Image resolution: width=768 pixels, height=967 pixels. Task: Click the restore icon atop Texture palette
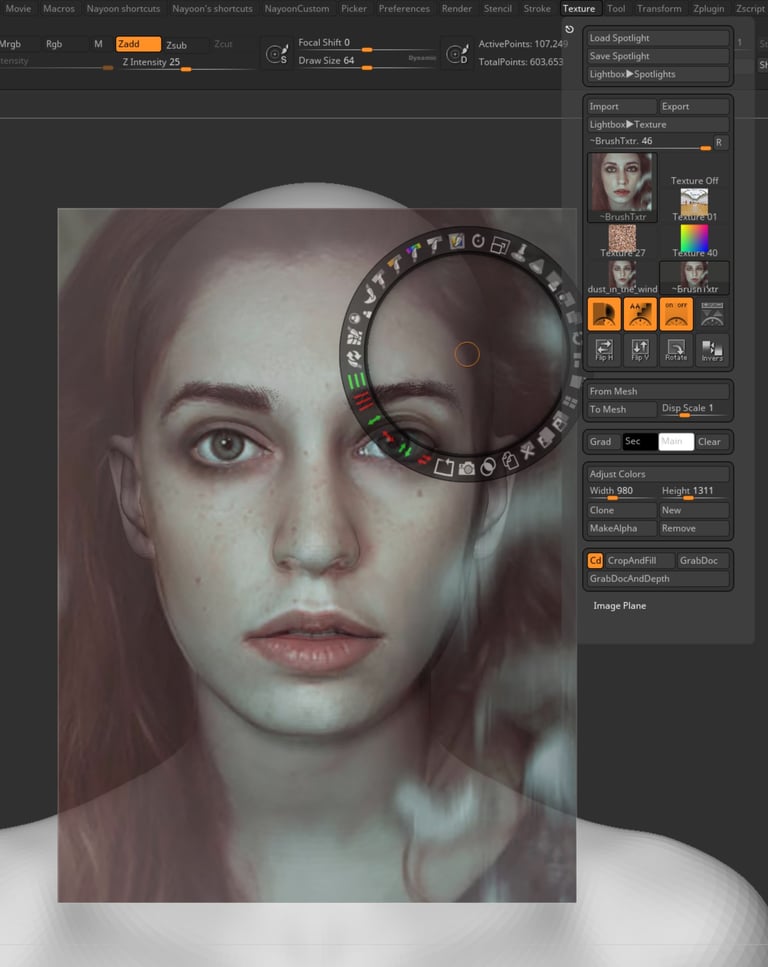click(569, 29)
